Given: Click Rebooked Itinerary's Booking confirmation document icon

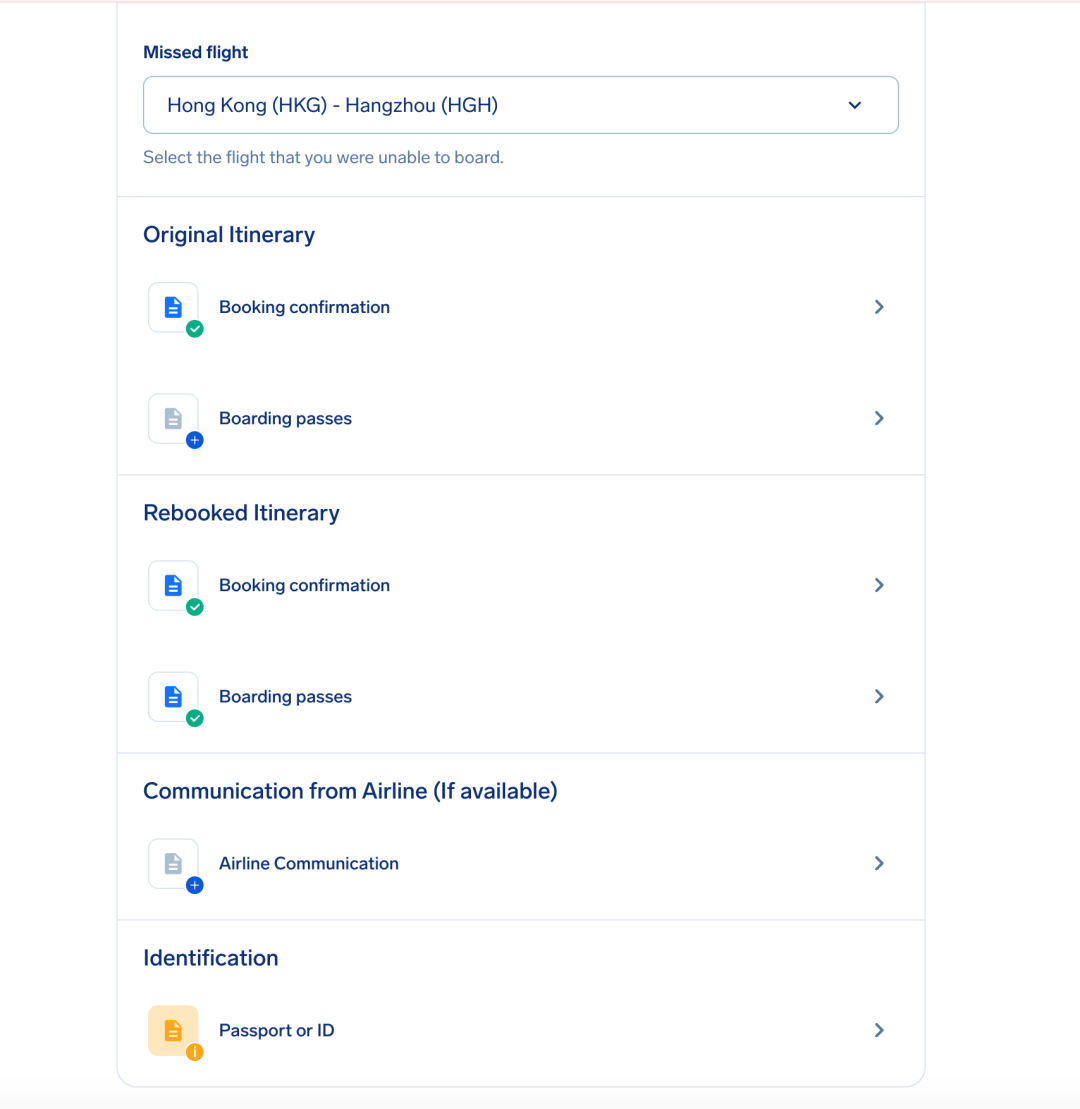Looking at the screenshot, I should (173, 586).
